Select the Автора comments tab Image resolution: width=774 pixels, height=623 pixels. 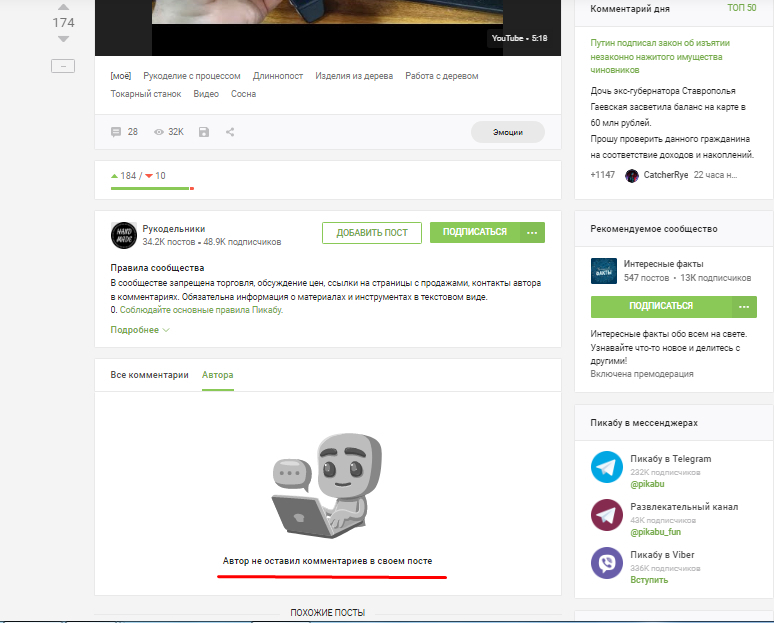coord(218,375)
